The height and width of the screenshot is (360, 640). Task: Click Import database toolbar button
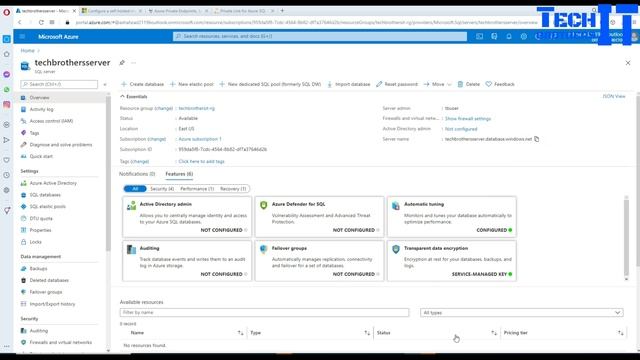pos(349,84)
